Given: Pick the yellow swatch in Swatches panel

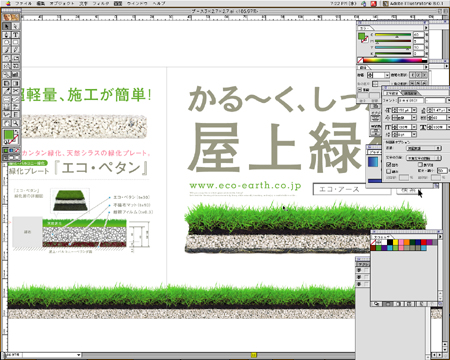Looking at the screenshot, I should click(395, 242).
